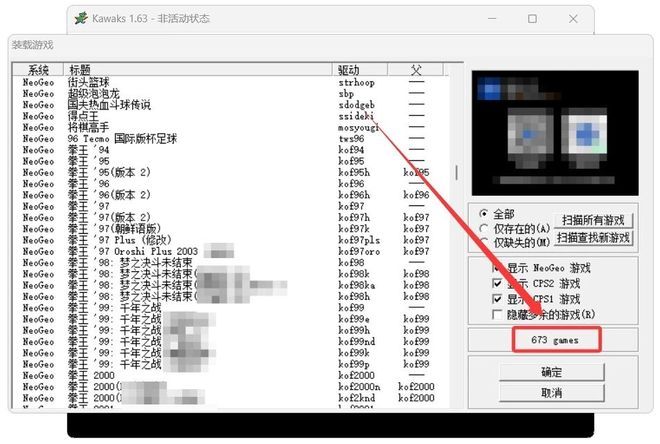Click driver name kof2knd in list
The image size is (660, 444).
pos(357,398)
